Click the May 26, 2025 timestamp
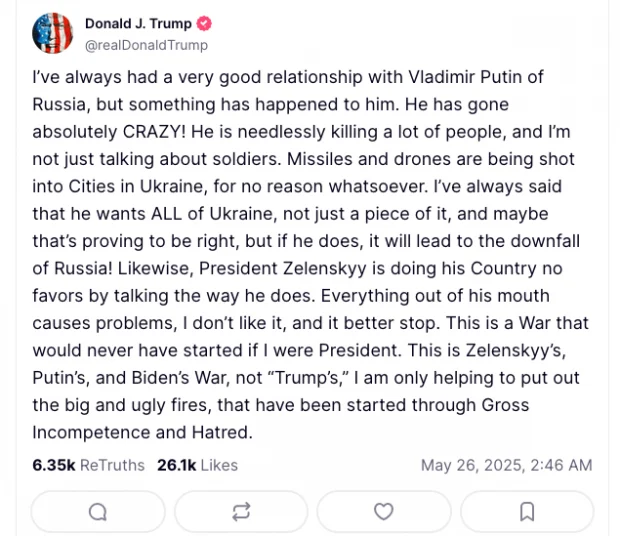The width and height of the screenshot is (620, 536). pyautogui.click(x=506, y=465)
